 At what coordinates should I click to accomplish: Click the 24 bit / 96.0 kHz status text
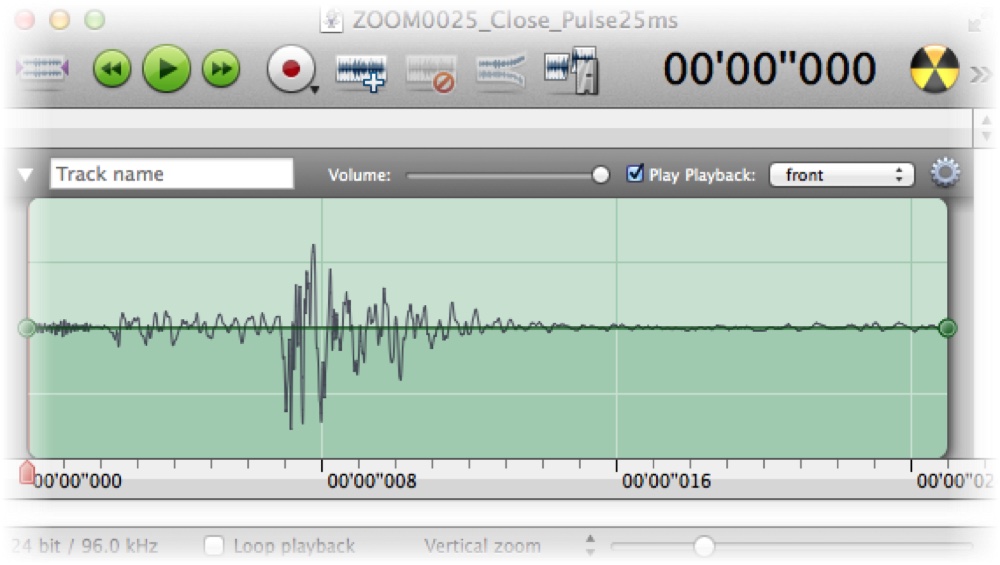point(85,546)
